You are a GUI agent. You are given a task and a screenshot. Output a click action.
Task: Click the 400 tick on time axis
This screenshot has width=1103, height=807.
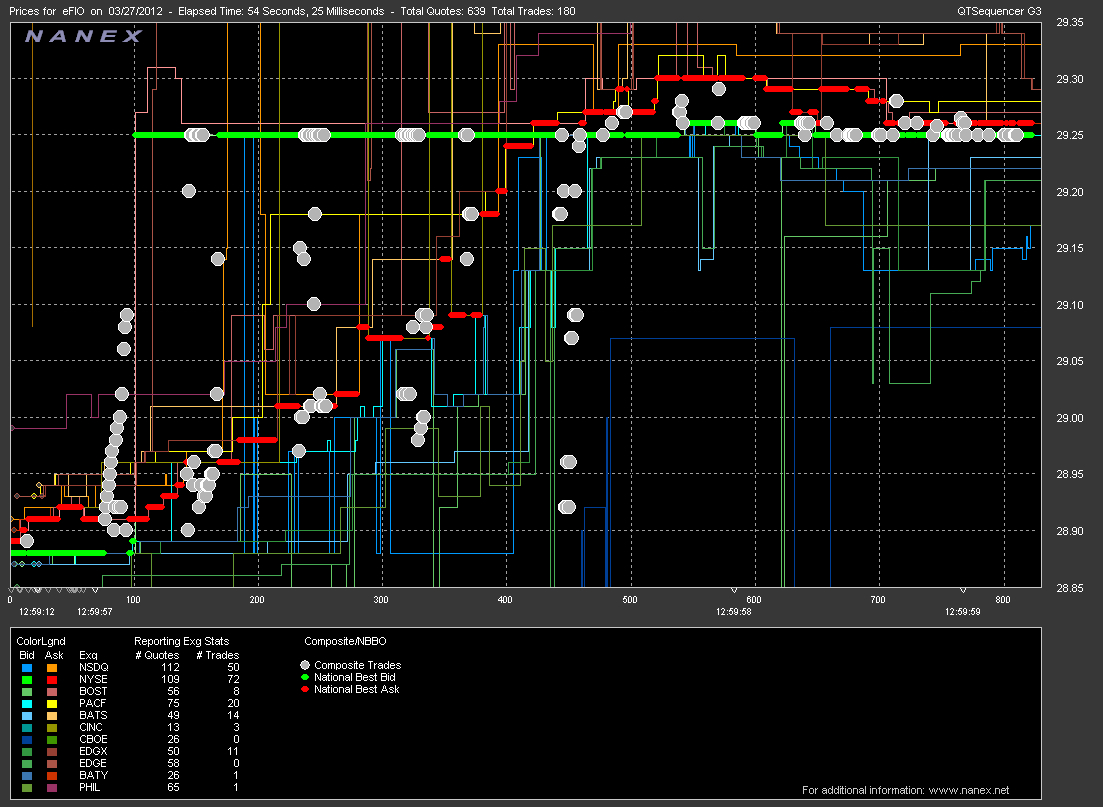(505, 600)
